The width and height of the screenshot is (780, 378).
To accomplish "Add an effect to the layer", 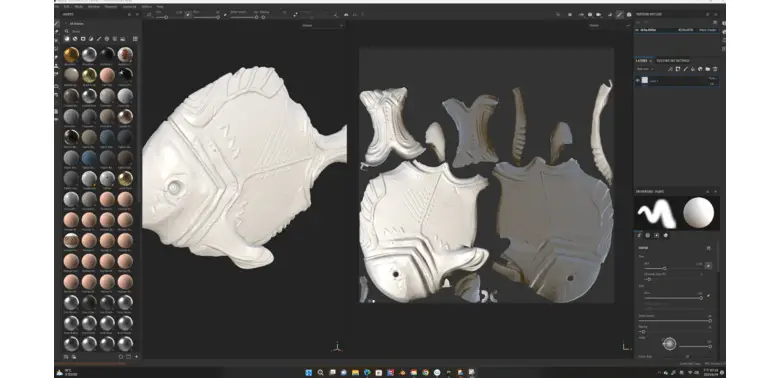I will pos(670,69).
